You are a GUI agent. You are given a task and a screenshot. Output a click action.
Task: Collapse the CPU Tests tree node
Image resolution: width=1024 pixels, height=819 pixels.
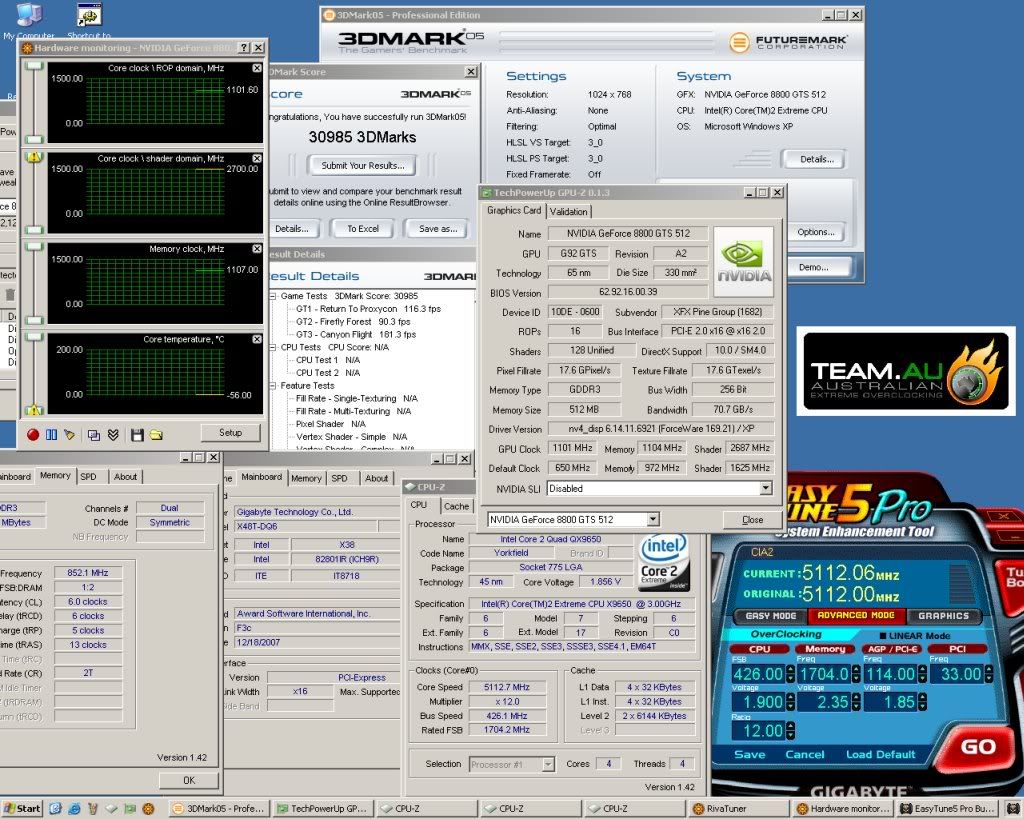[x=273, y=347]
